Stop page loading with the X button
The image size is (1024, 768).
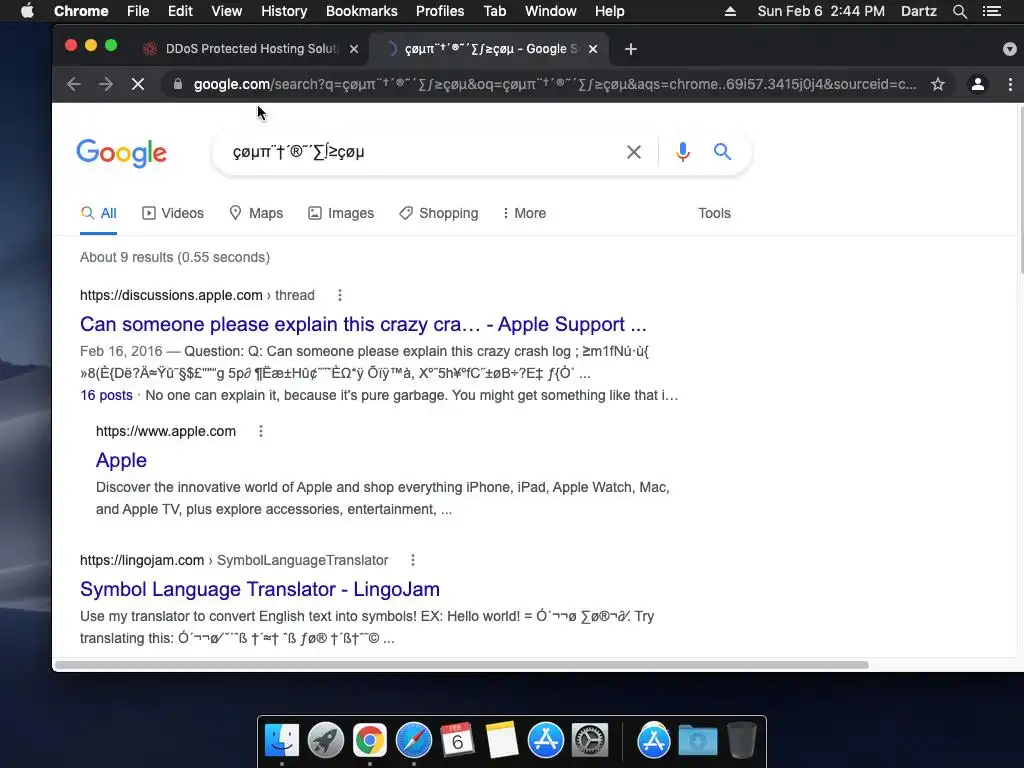click(138, 84)
